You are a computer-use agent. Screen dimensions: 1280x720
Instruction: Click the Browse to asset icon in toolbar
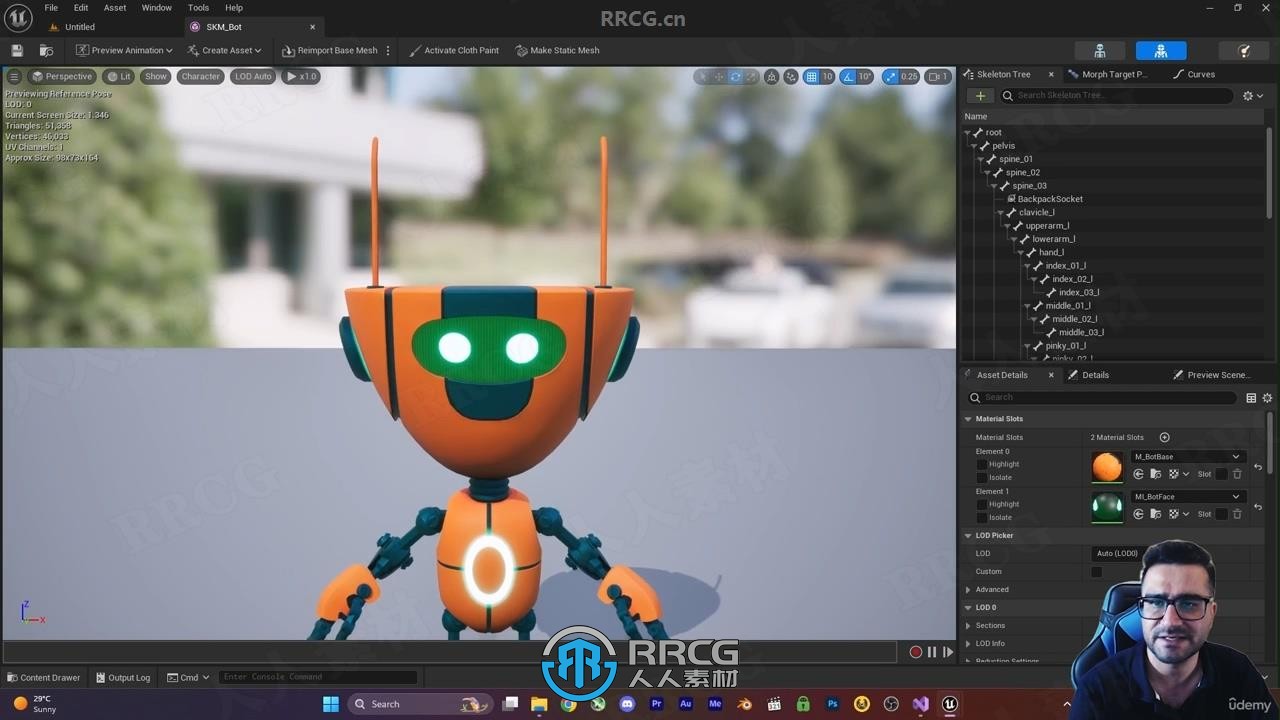click(46, 50)
